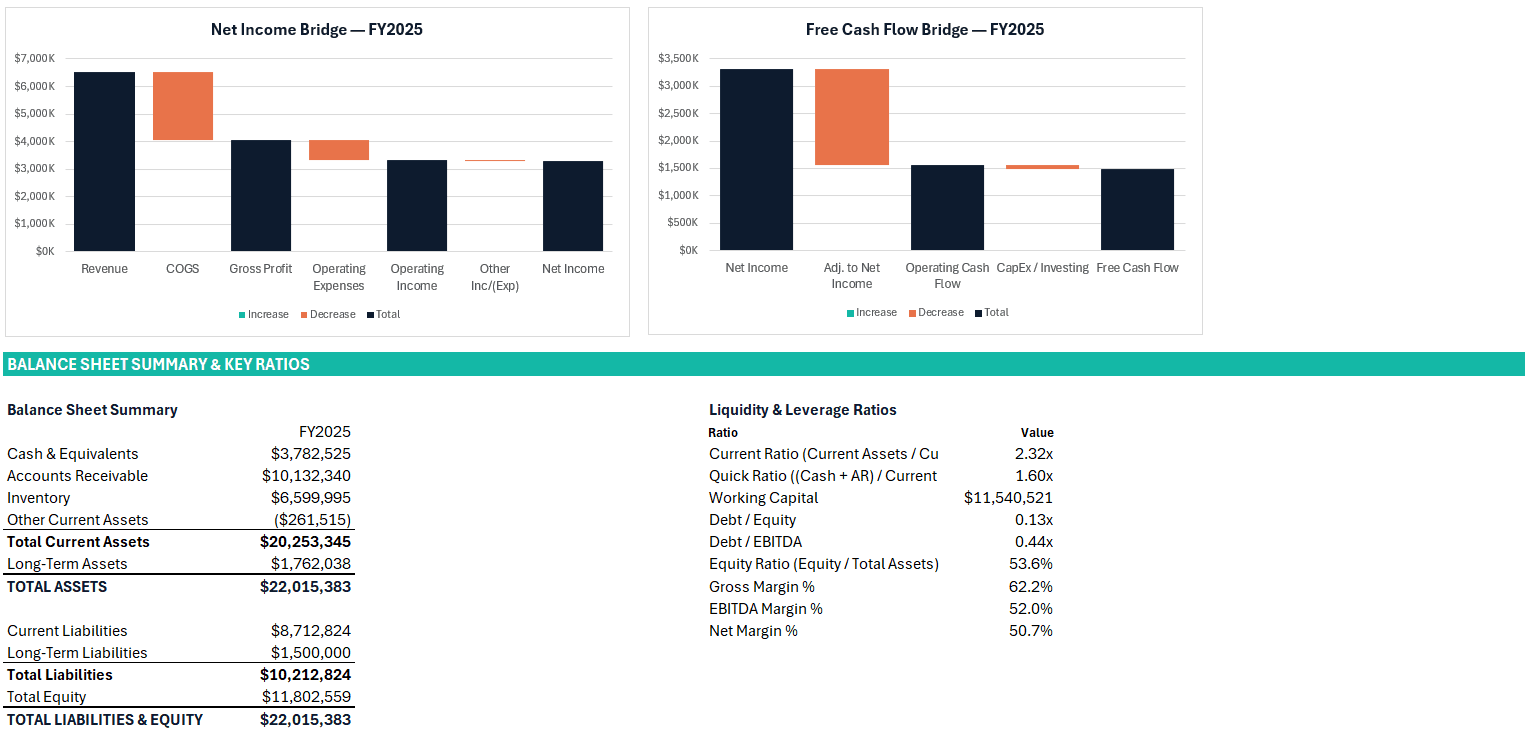The height and width of the screenshot is (739, 1532).
Task: Select the Working Capital label cell
Action: (x=764, y=498)
